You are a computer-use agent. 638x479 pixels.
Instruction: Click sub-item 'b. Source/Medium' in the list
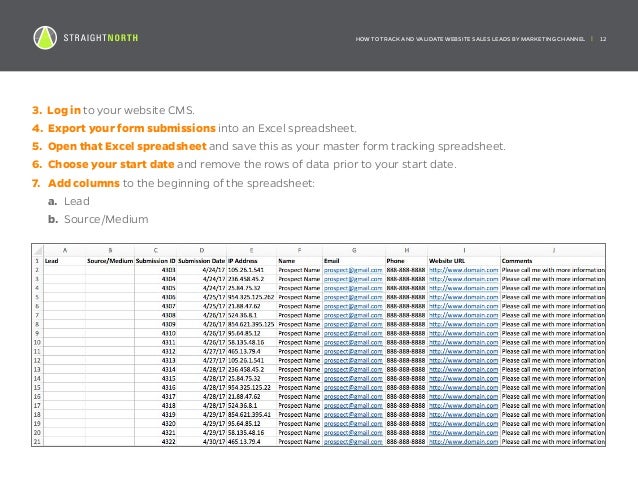(x=98, y=219)
